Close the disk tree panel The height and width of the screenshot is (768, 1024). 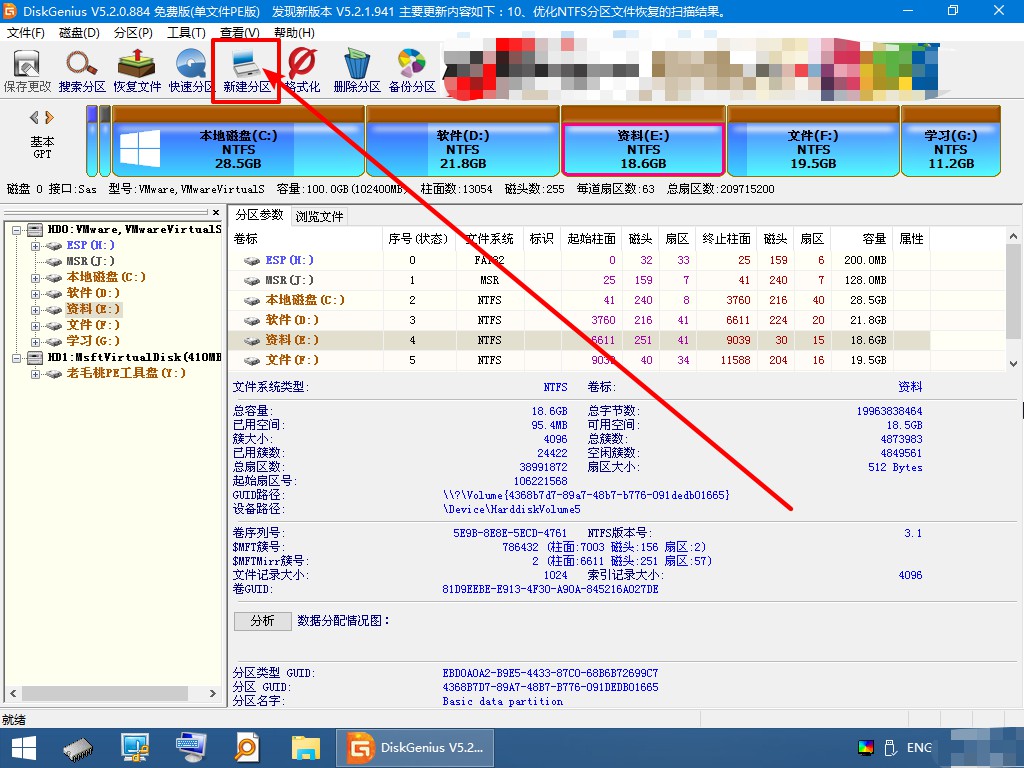(216, 212)
